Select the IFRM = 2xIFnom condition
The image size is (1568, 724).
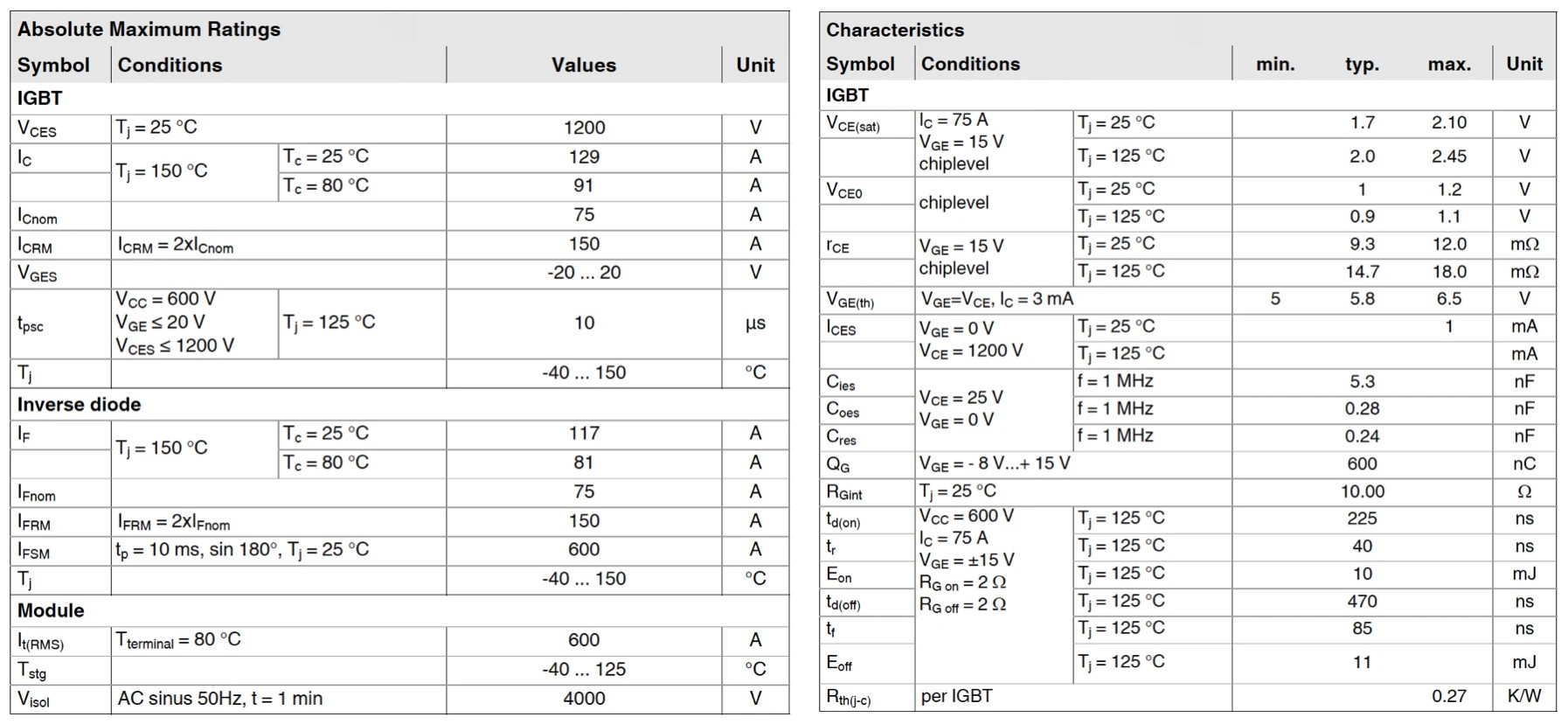click(x=174, y=522)
